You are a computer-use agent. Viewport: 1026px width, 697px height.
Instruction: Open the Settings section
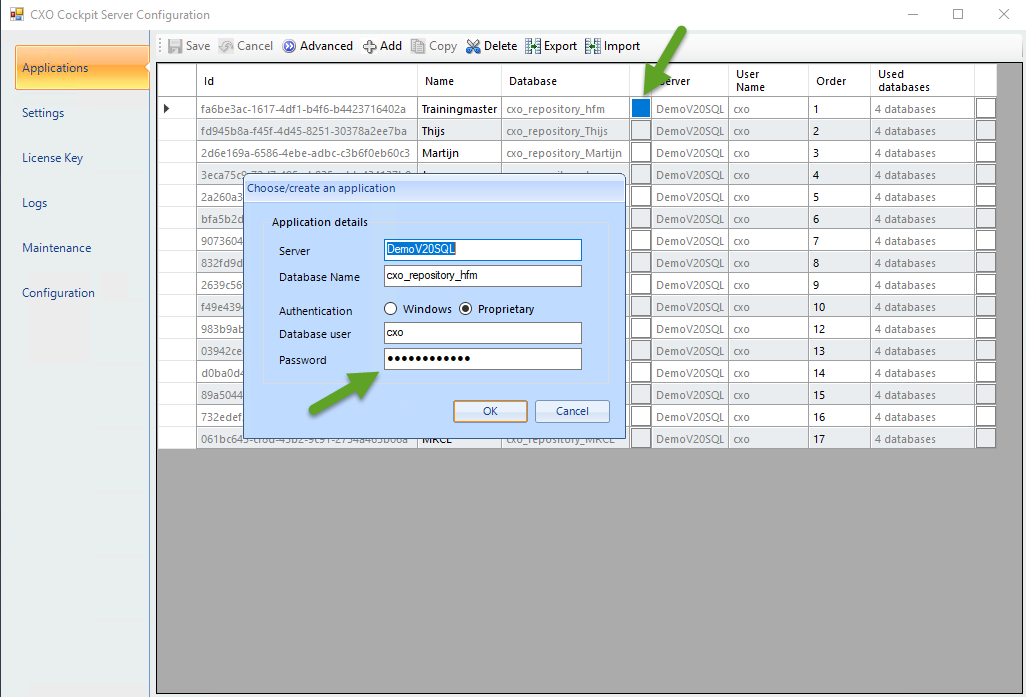pos(43,113)
